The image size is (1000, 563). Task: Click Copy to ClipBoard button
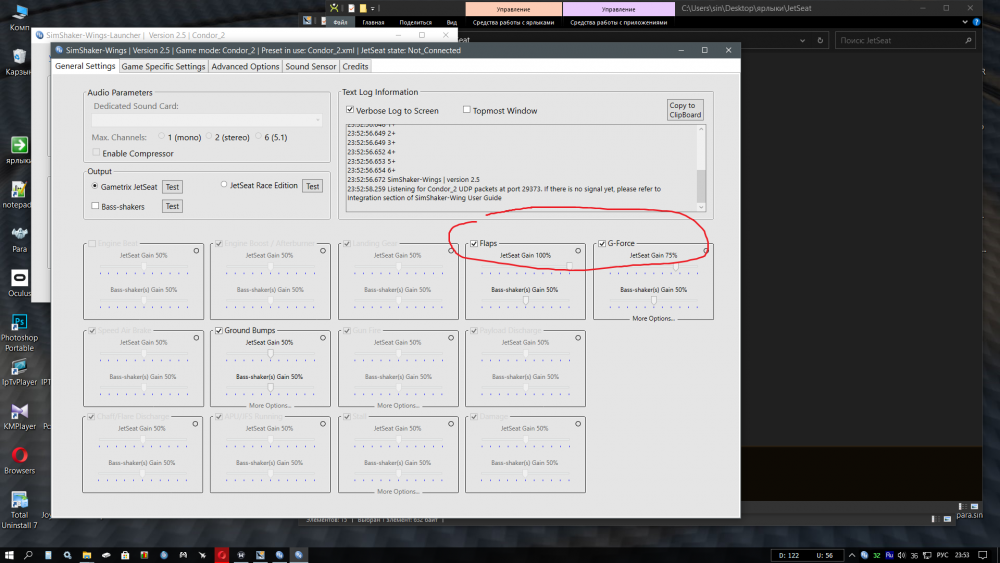(685, 110)
